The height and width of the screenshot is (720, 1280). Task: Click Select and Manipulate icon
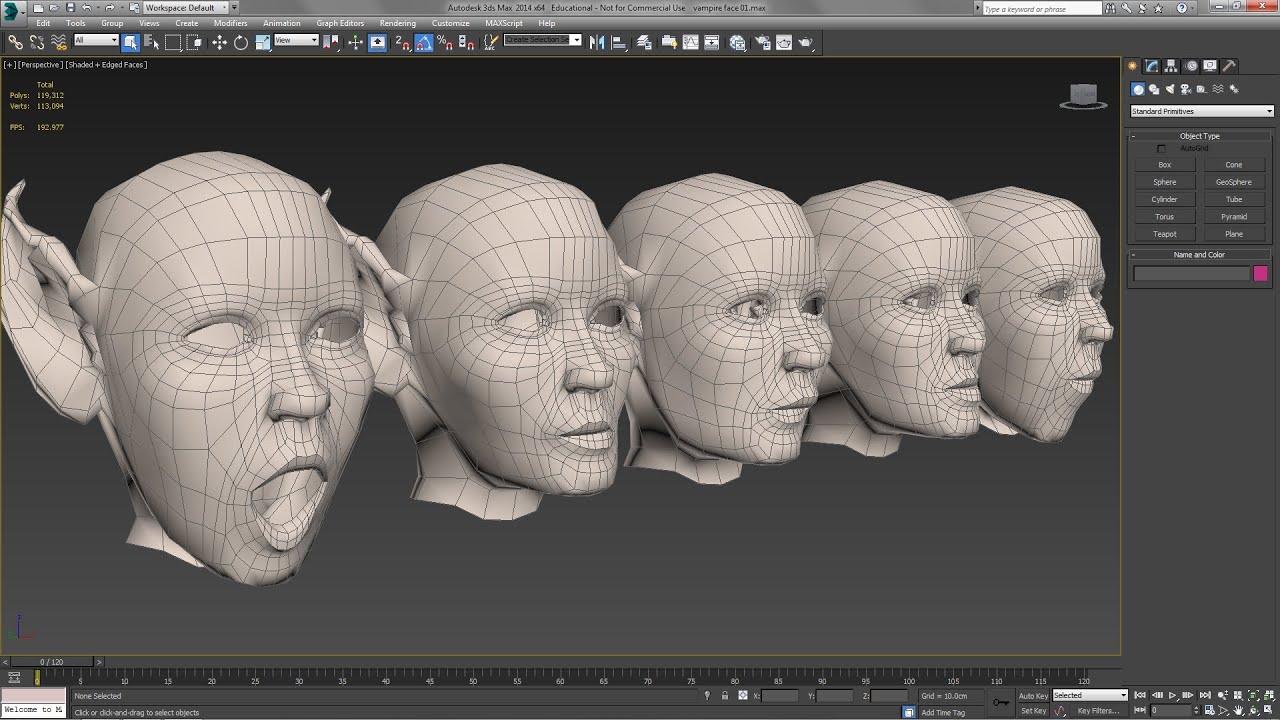pos(355,42)
